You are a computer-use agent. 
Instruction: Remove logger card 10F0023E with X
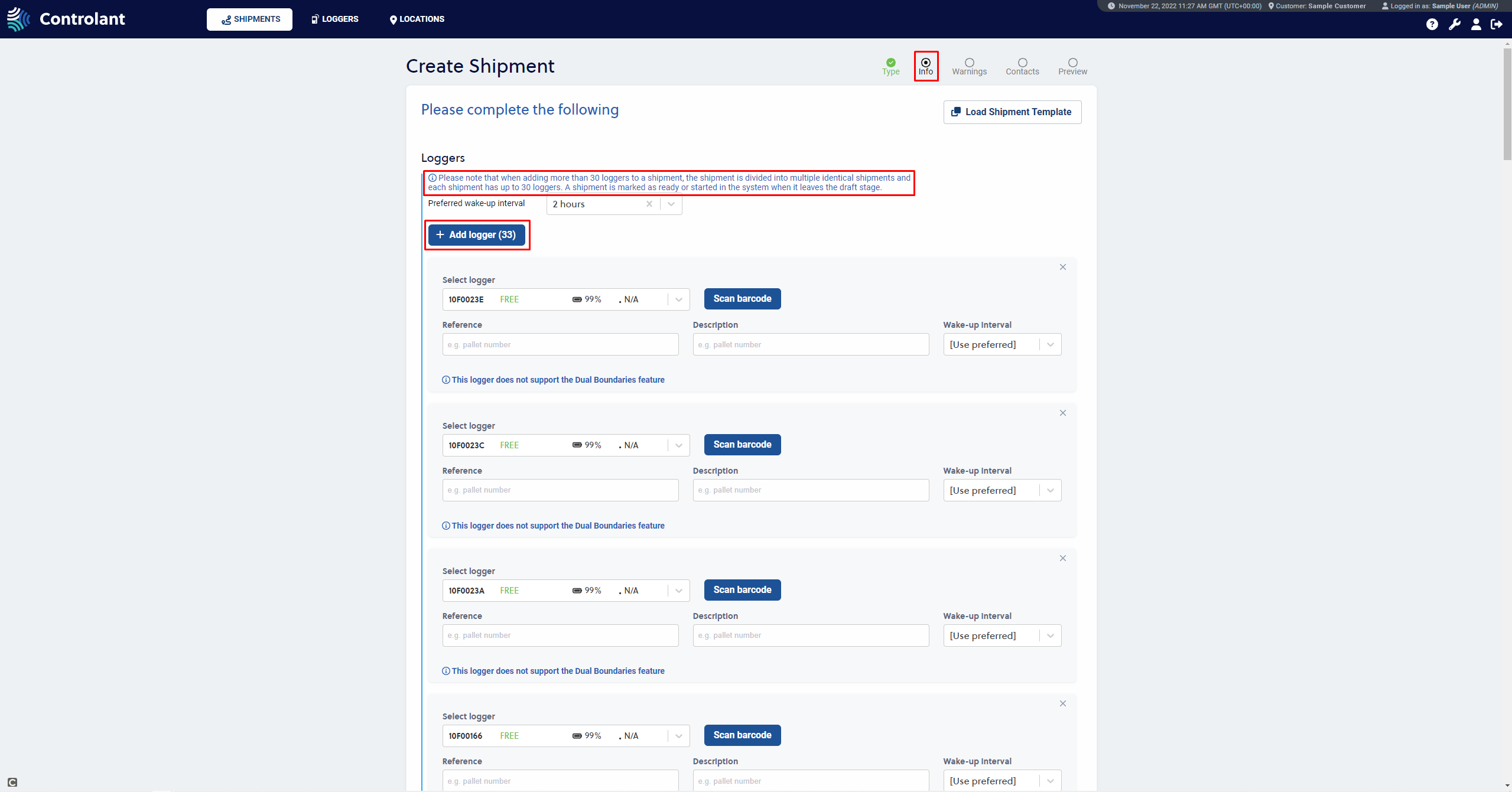pyautogui.click(x=1062, y=267)
